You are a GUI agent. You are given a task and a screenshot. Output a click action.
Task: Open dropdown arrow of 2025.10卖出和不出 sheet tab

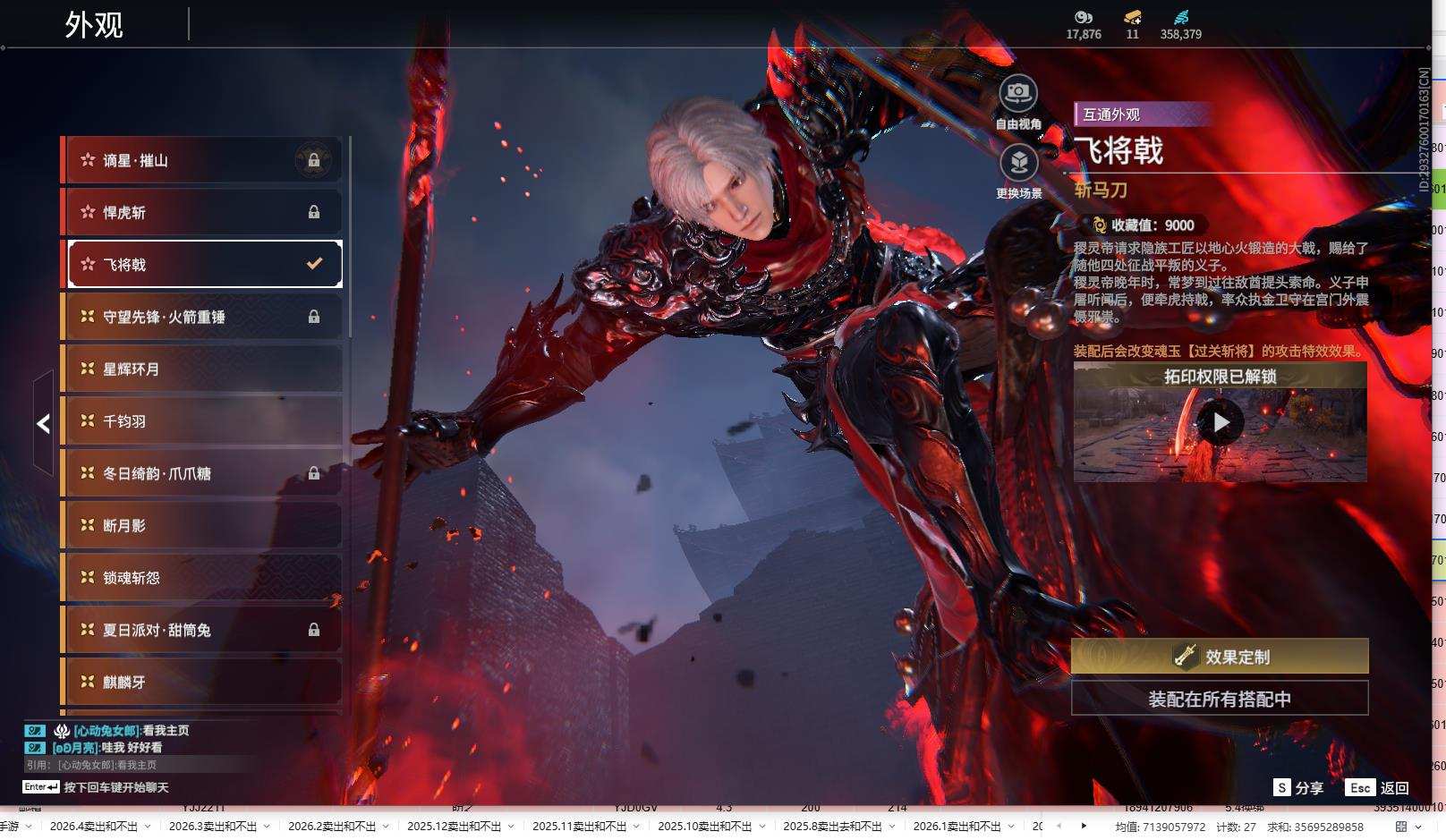[x=761, y=827]
